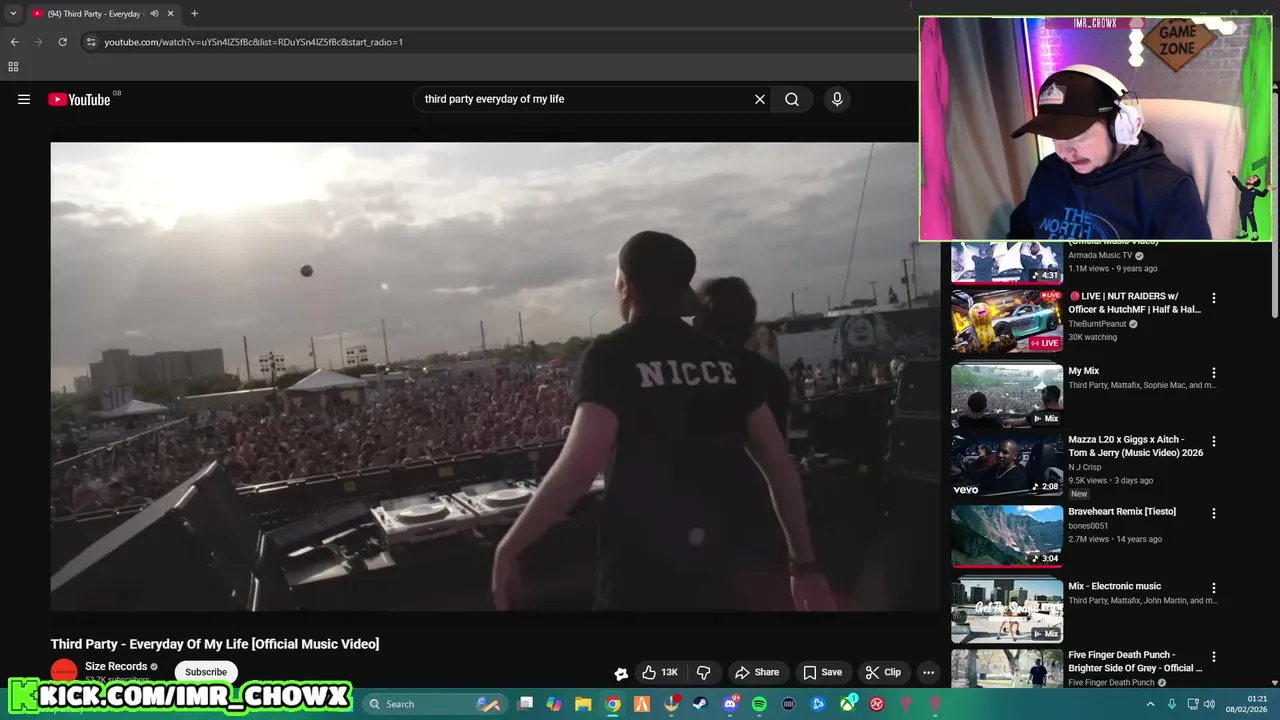Open the Size Records channel name

coord(116,666)
